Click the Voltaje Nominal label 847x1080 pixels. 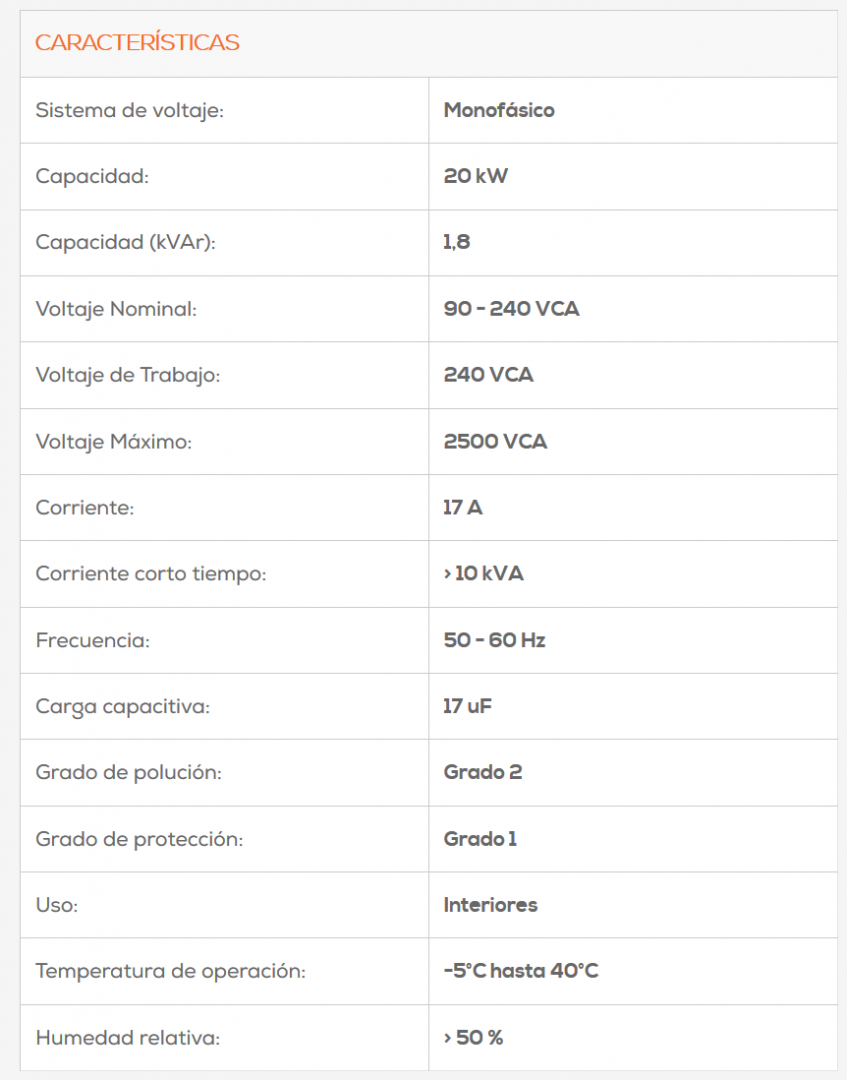(116, 309)
